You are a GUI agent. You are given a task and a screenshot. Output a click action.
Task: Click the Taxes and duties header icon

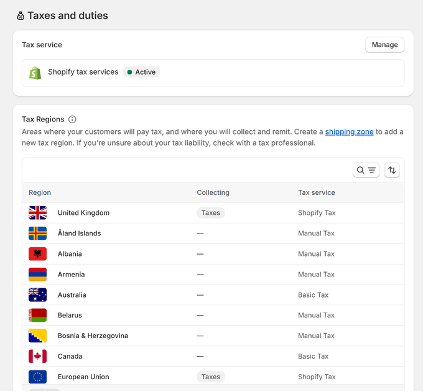20,16
